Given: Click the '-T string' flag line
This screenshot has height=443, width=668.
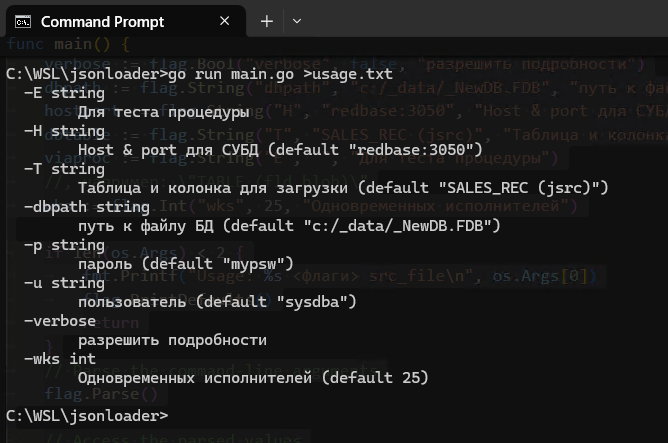Looking at the screenshot, I should 64,169.
